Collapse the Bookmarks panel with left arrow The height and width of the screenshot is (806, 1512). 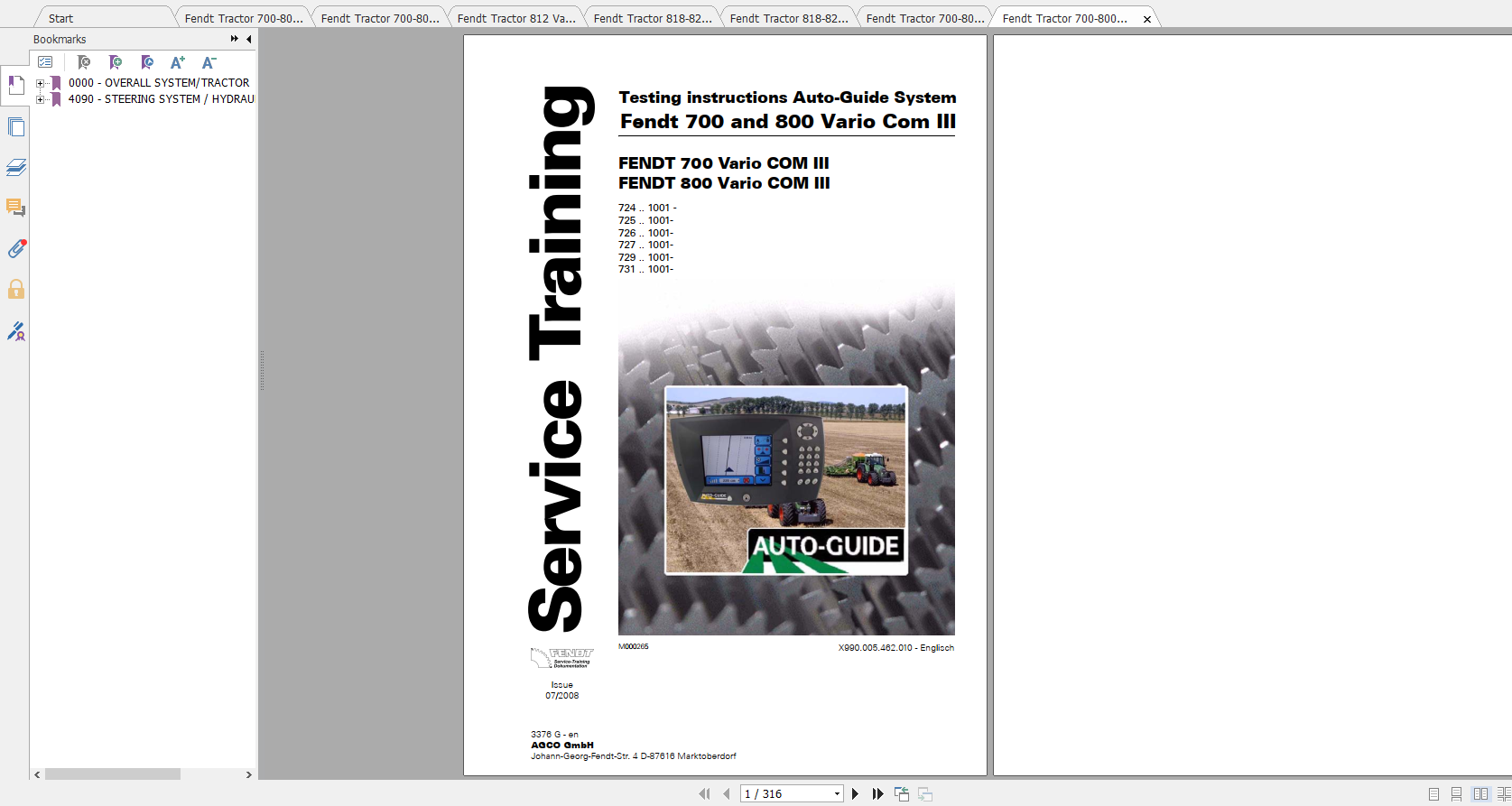point(248,39)
